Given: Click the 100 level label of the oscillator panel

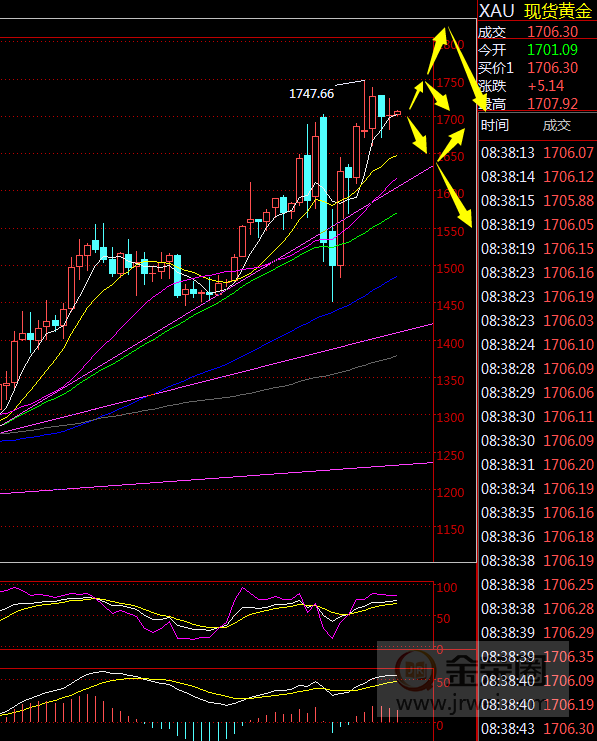Looking at the screenshot, I should [x=447, y=587].
